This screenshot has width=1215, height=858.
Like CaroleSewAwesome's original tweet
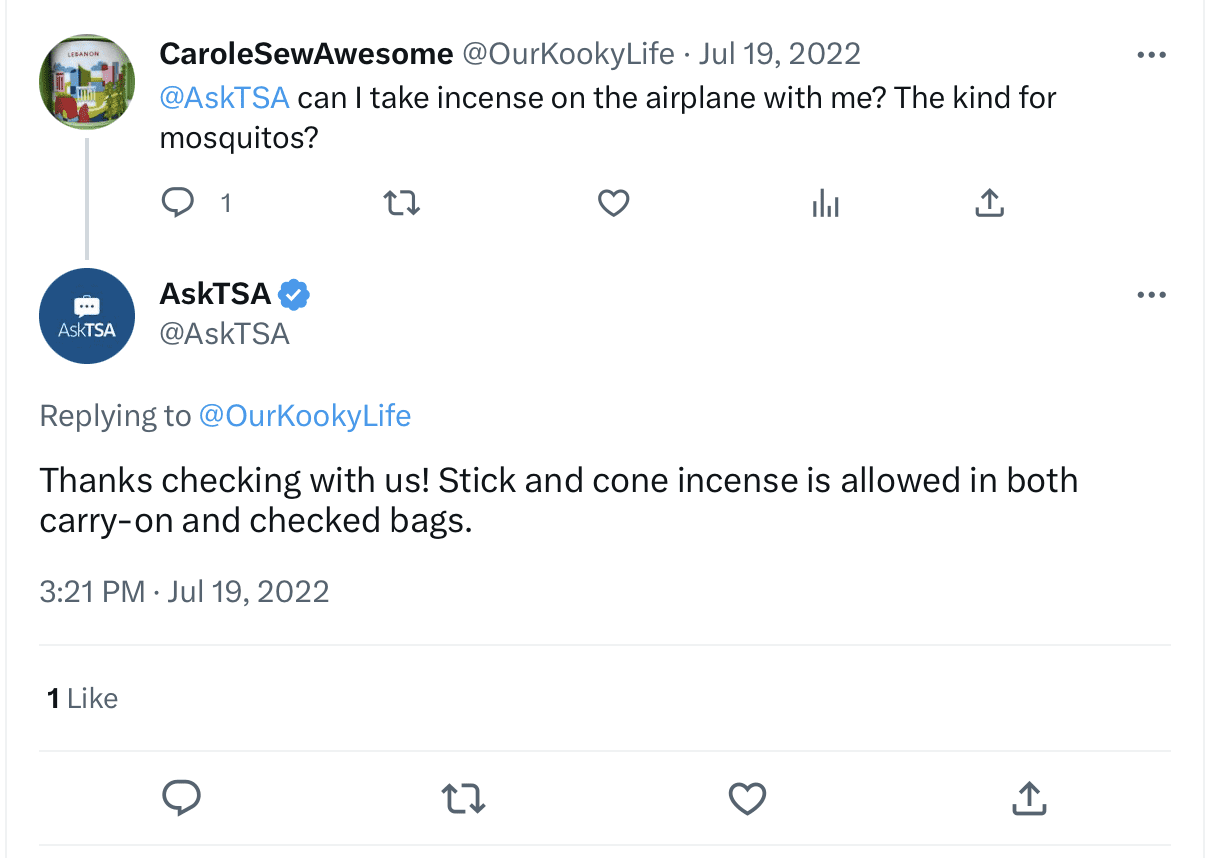click(x=613, y=204)
